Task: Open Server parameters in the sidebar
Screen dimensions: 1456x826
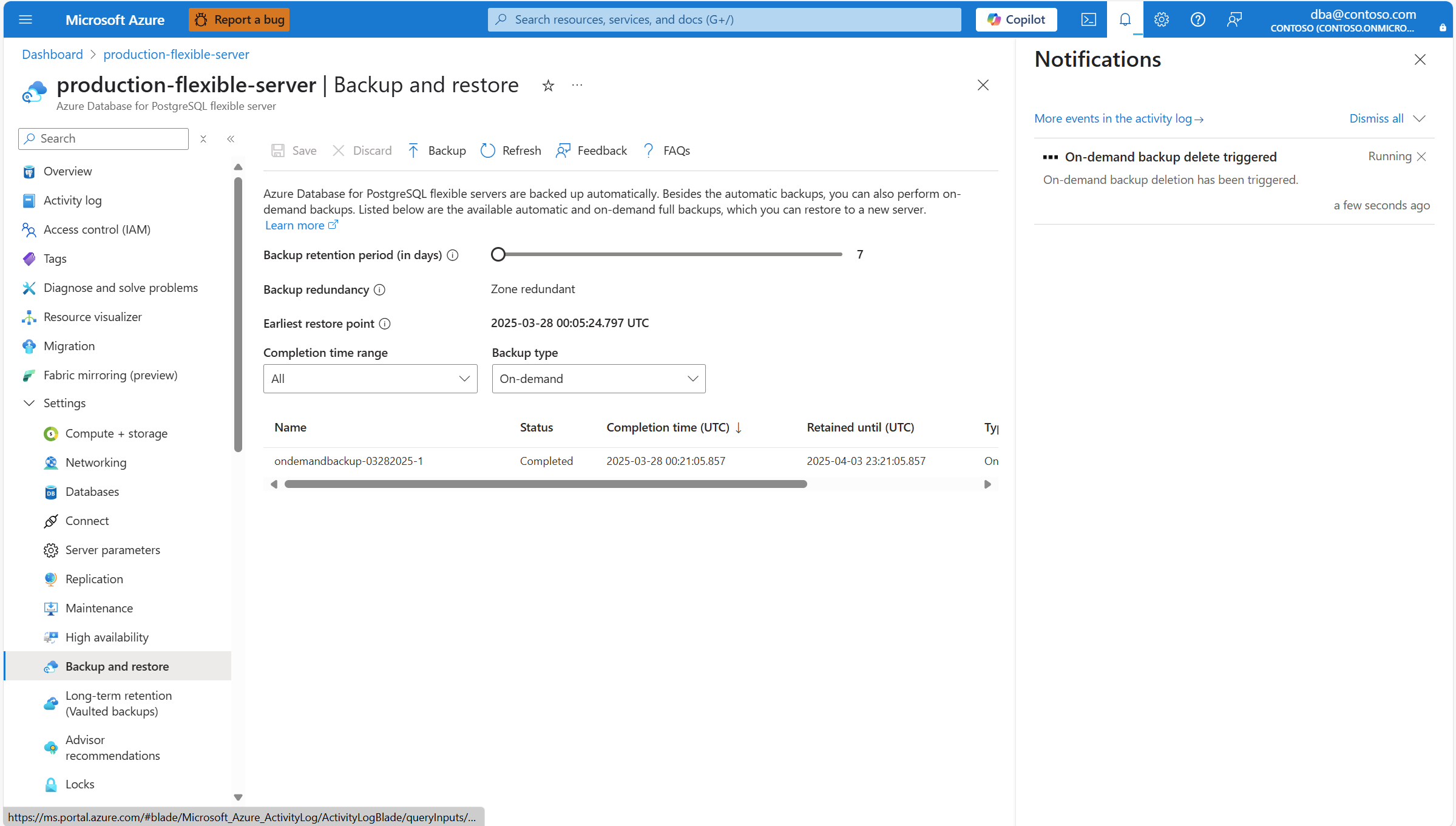Action: click(113, 550)
